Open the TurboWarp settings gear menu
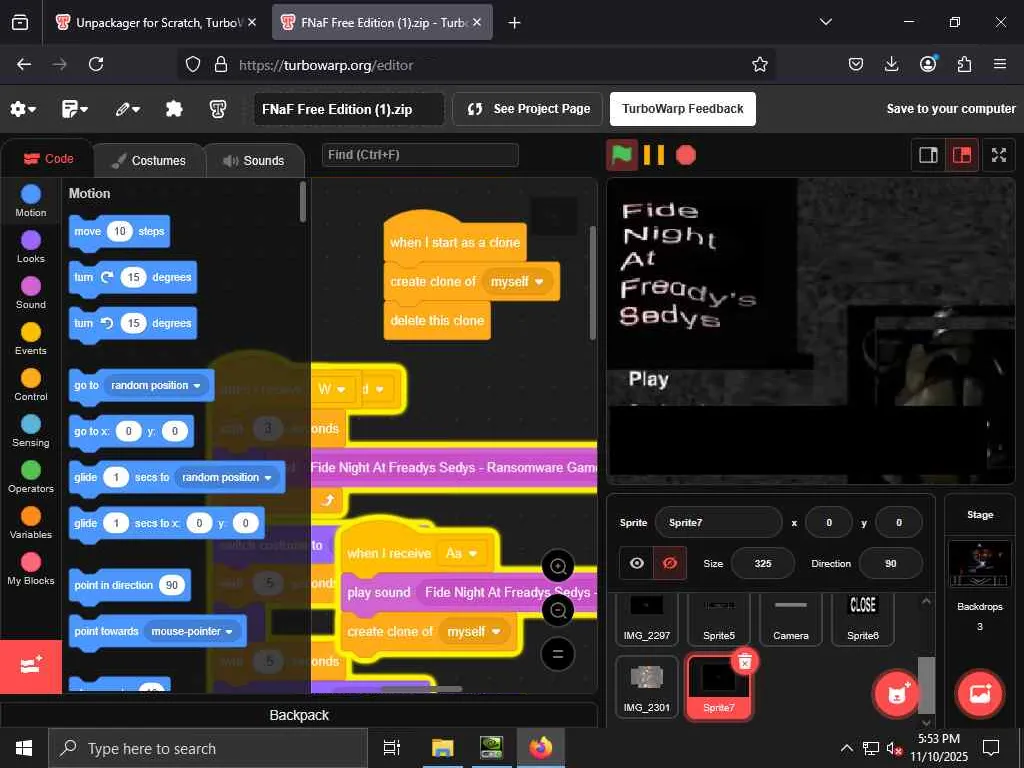This screenshot has width=1024, height=768. [23, 109]
